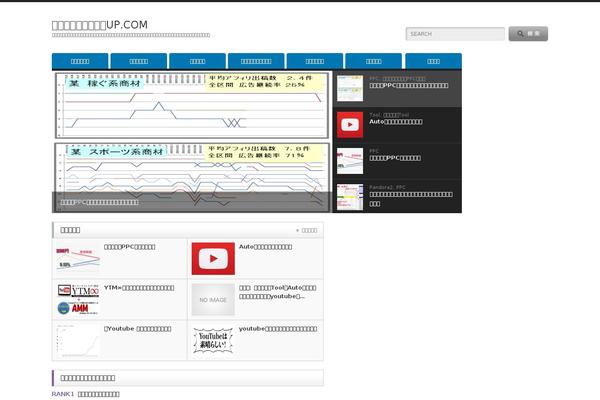Viewport: 600px width, 400px height.
Task: Open the growth curve graph thumbnail
Action: click(x=78, y=341)
